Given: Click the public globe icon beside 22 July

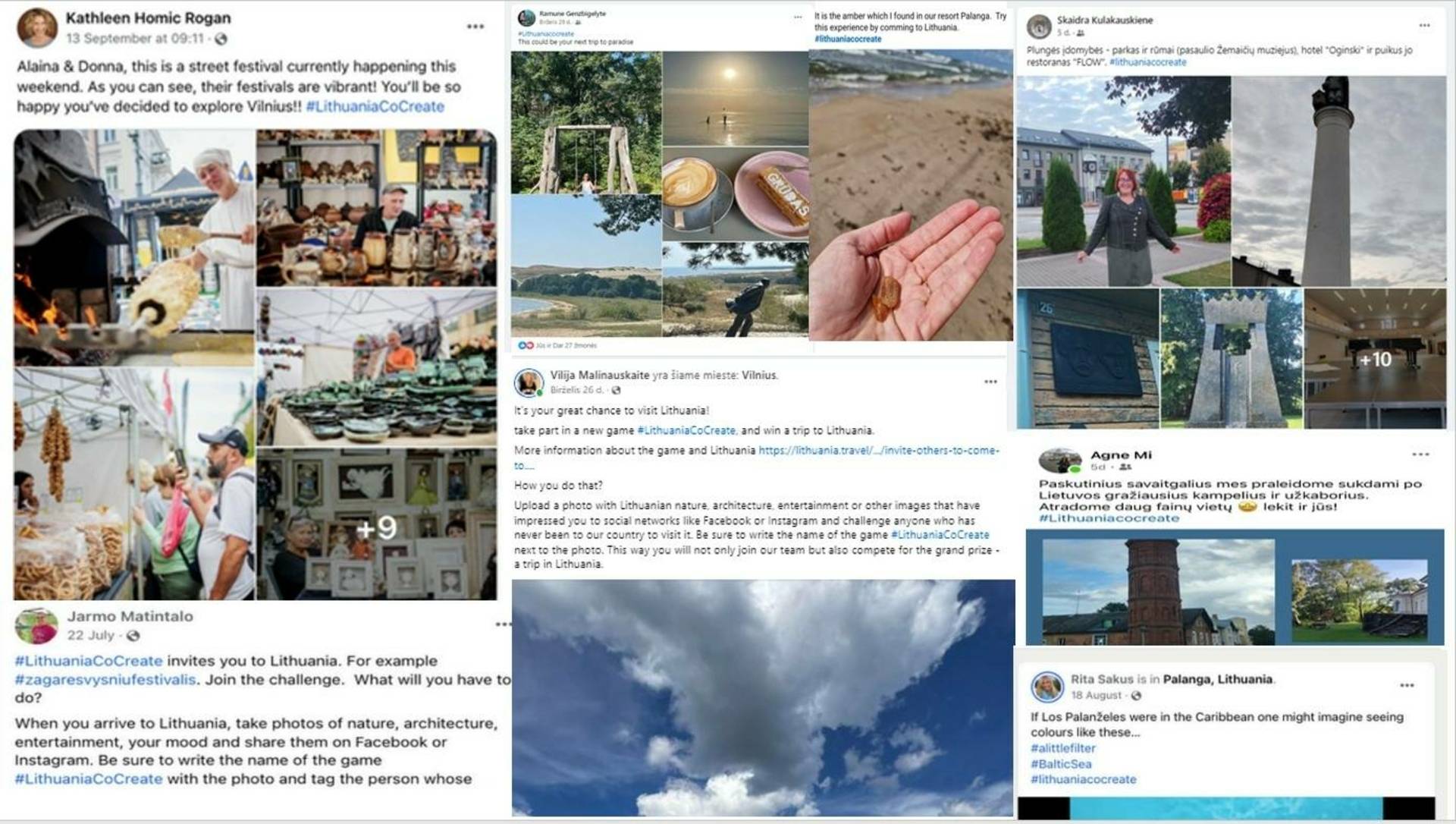Looking at the screenshot, I should coord(133,635).
